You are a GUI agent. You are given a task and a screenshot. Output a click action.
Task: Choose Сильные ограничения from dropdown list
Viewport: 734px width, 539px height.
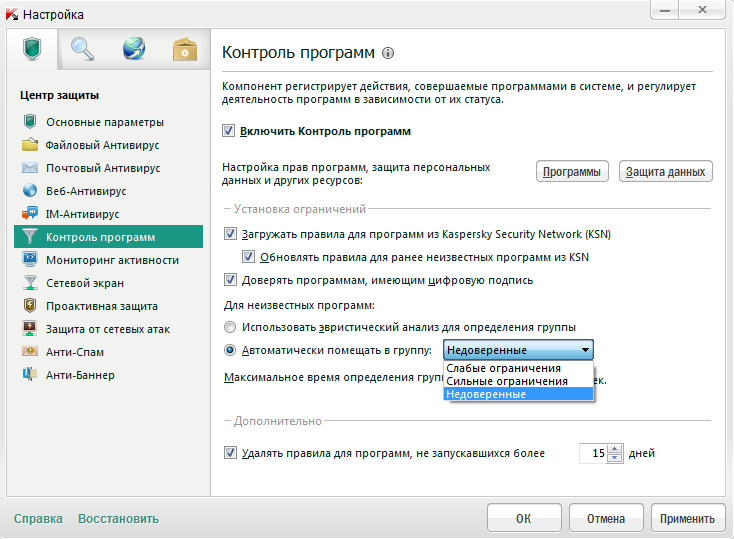point(518,381)
